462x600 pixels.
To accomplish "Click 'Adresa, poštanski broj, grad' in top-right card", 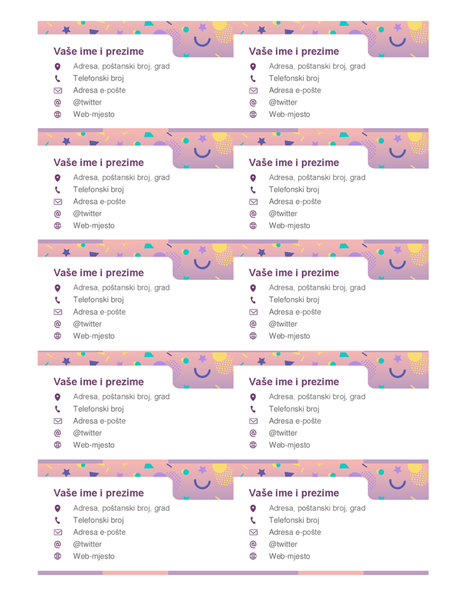I will click(317, 66).
